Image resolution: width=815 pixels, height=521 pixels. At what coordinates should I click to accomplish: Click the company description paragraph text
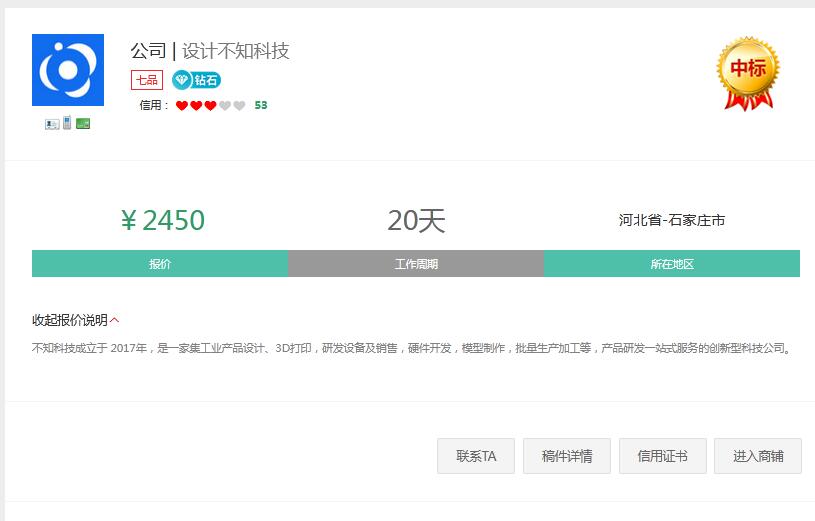[x=412, y=348]
